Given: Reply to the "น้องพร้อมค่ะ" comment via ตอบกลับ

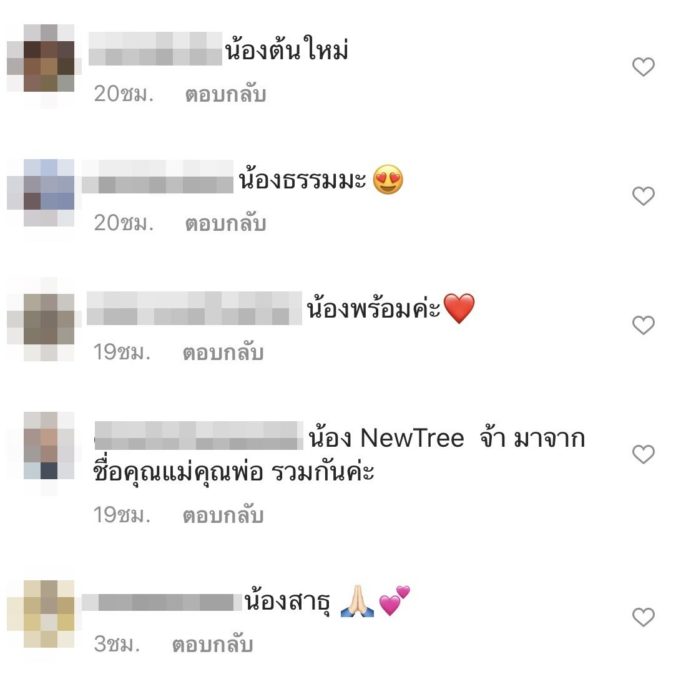Looking at the screenshot, I should [223, 352].
